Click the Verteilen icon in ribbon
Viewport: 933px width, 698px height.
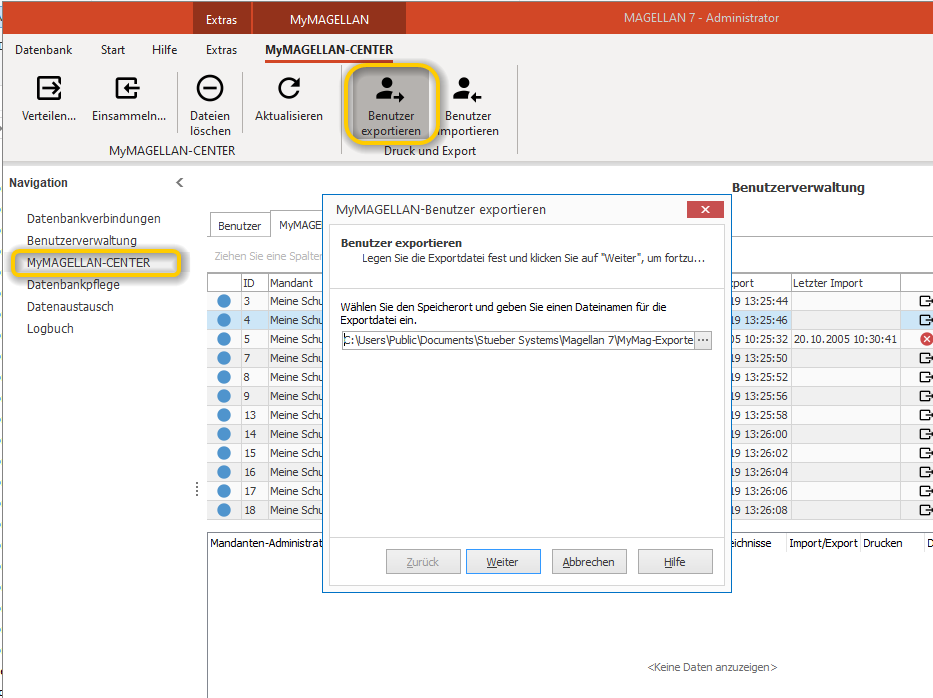[49, 88]
